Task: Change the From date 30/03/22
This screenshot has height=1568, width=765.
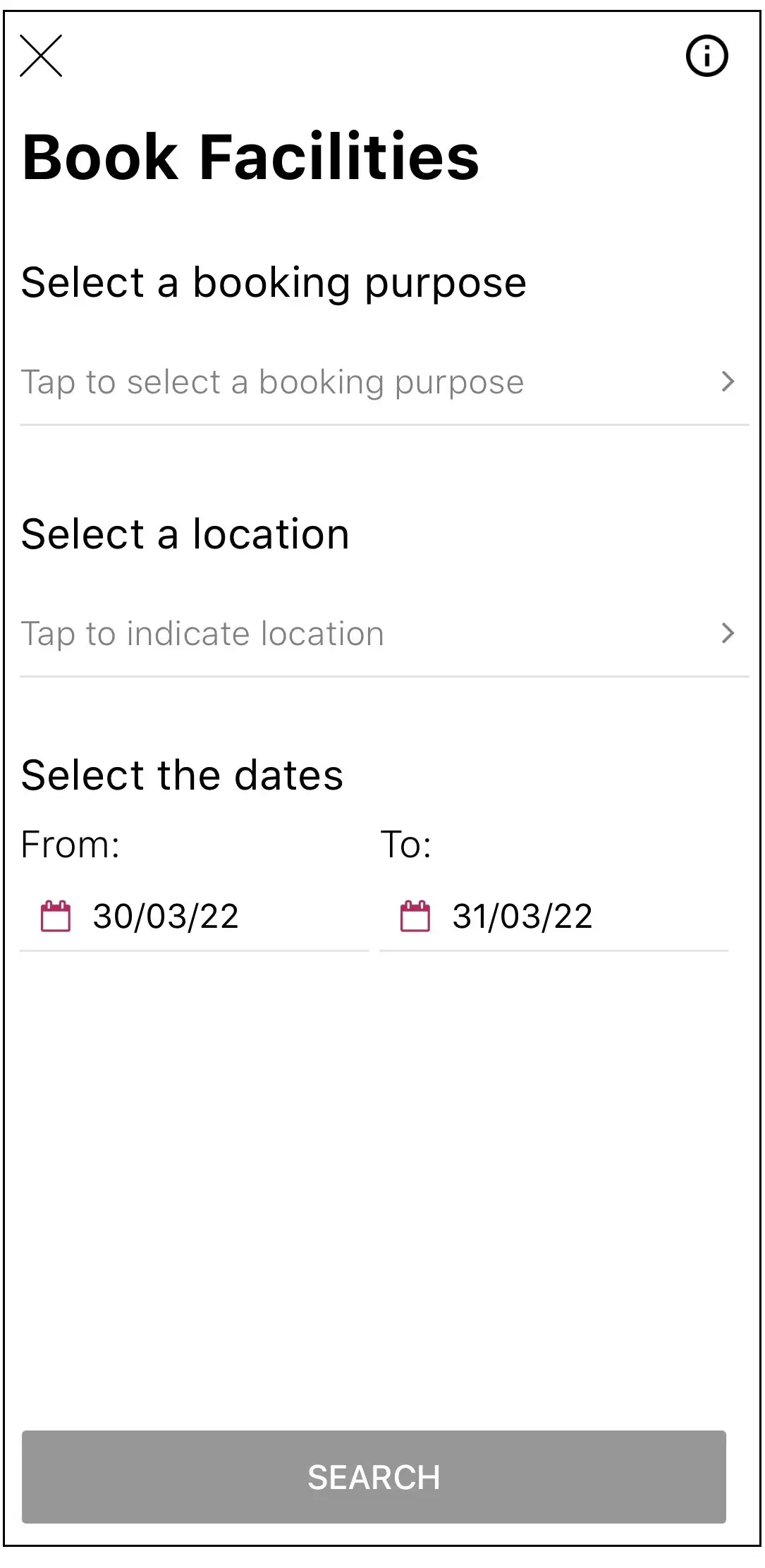Action: tap(166, 917)
